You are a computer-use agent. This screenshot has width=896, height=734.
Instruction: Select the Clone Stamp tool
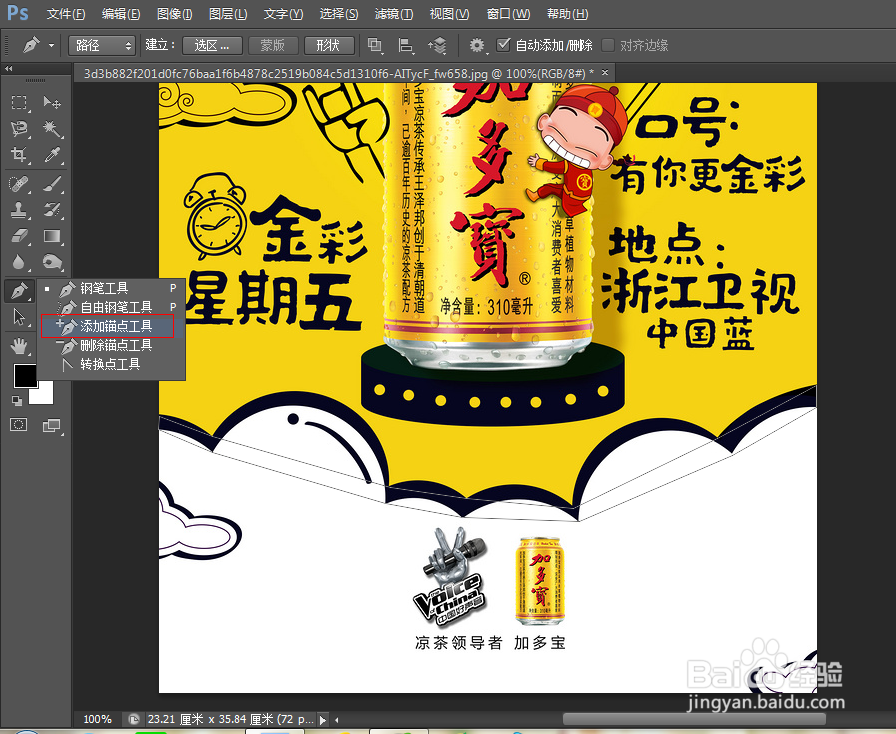(19, 210)
